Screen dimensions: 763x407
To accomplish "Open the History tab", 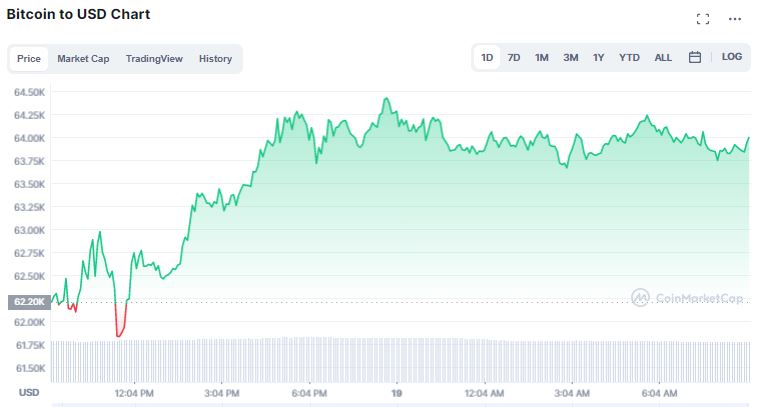I will click(x=215, y=59).
